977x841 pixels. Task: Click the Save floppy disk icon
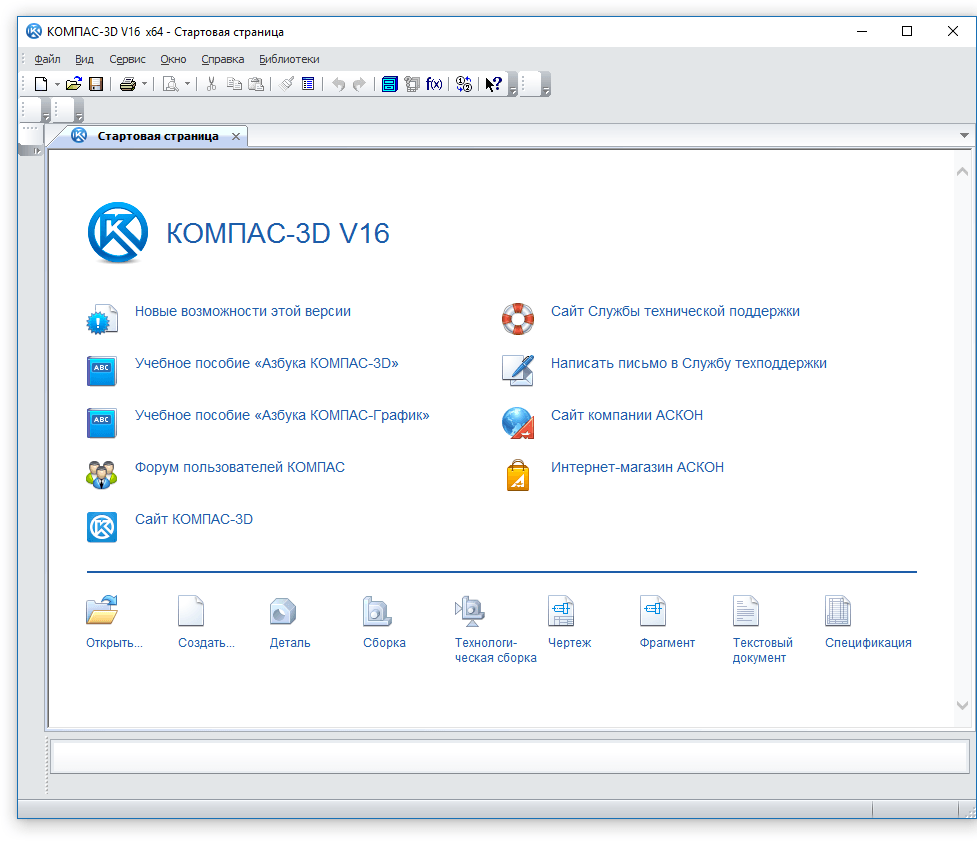[96, 85]
